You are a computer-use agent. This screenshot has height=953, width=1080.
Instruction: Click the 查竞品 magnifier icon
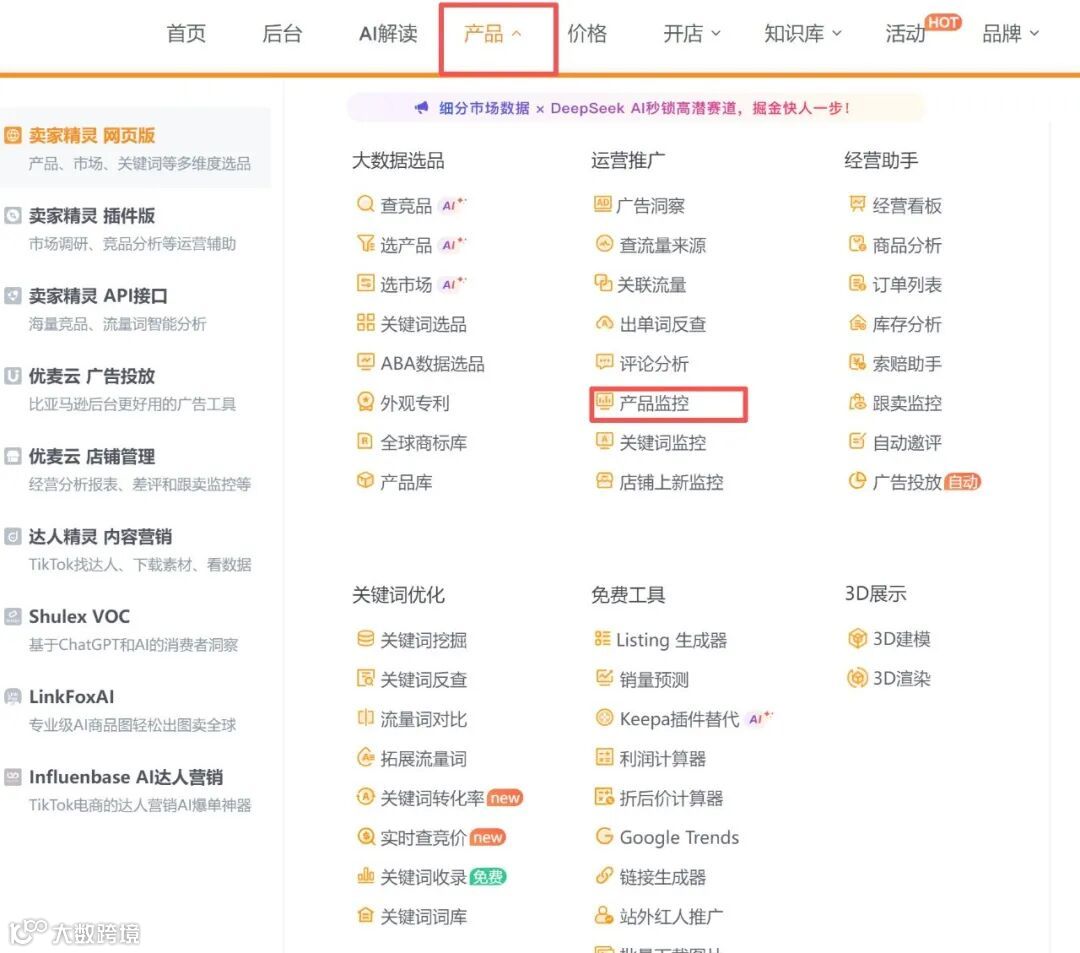(x=365, y=204)
